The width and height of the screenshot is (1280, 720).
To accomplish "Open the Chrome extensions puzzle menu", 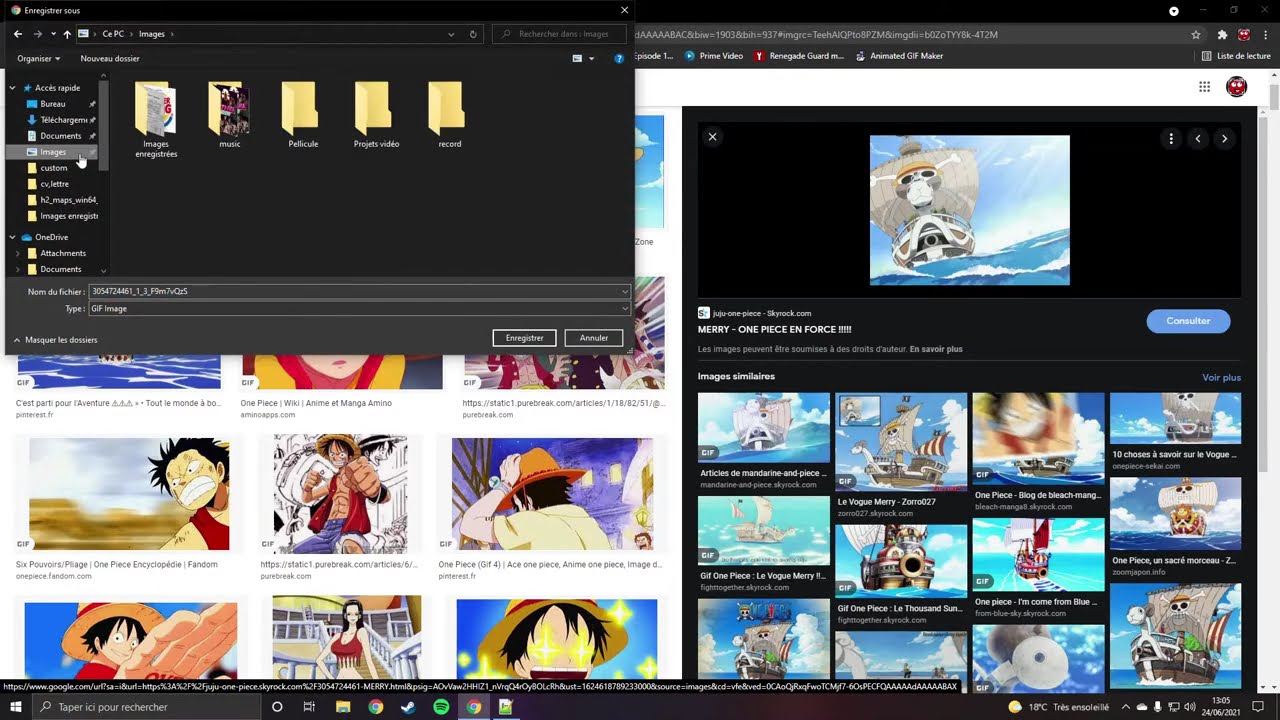I will pos(1222,34).
